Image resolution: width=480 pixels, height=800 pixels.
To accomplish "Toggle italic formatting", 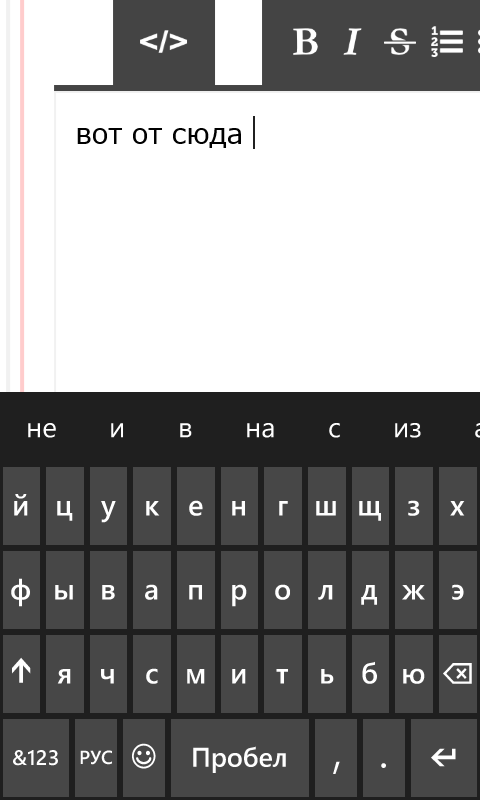I will click(352, 42).
